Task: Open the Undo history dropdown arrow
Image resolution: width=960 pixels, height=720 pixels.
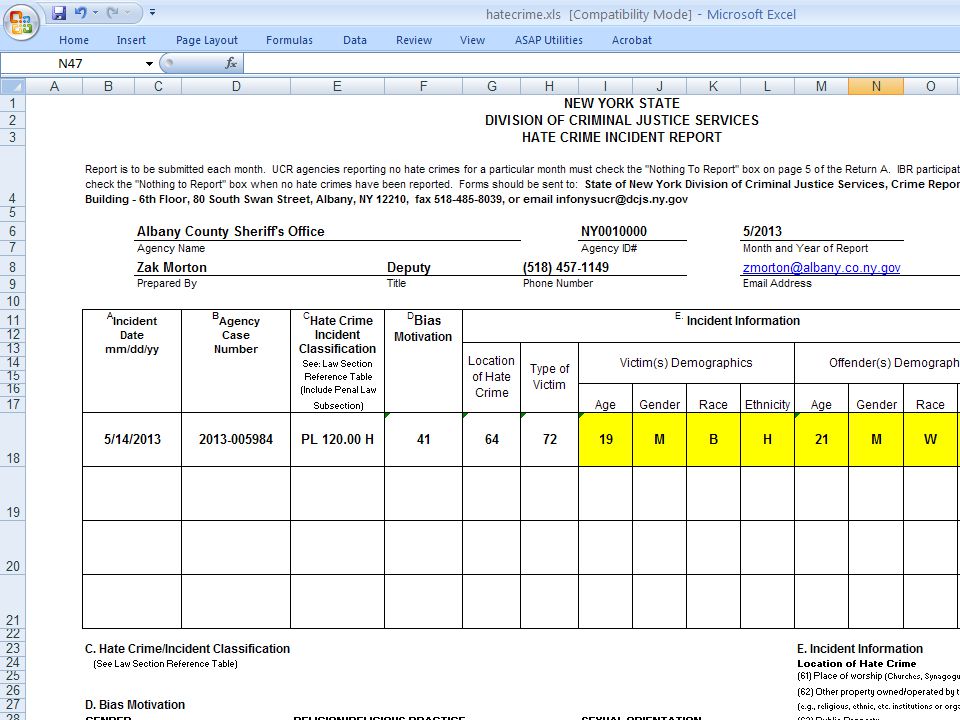Action: [96, 12]
